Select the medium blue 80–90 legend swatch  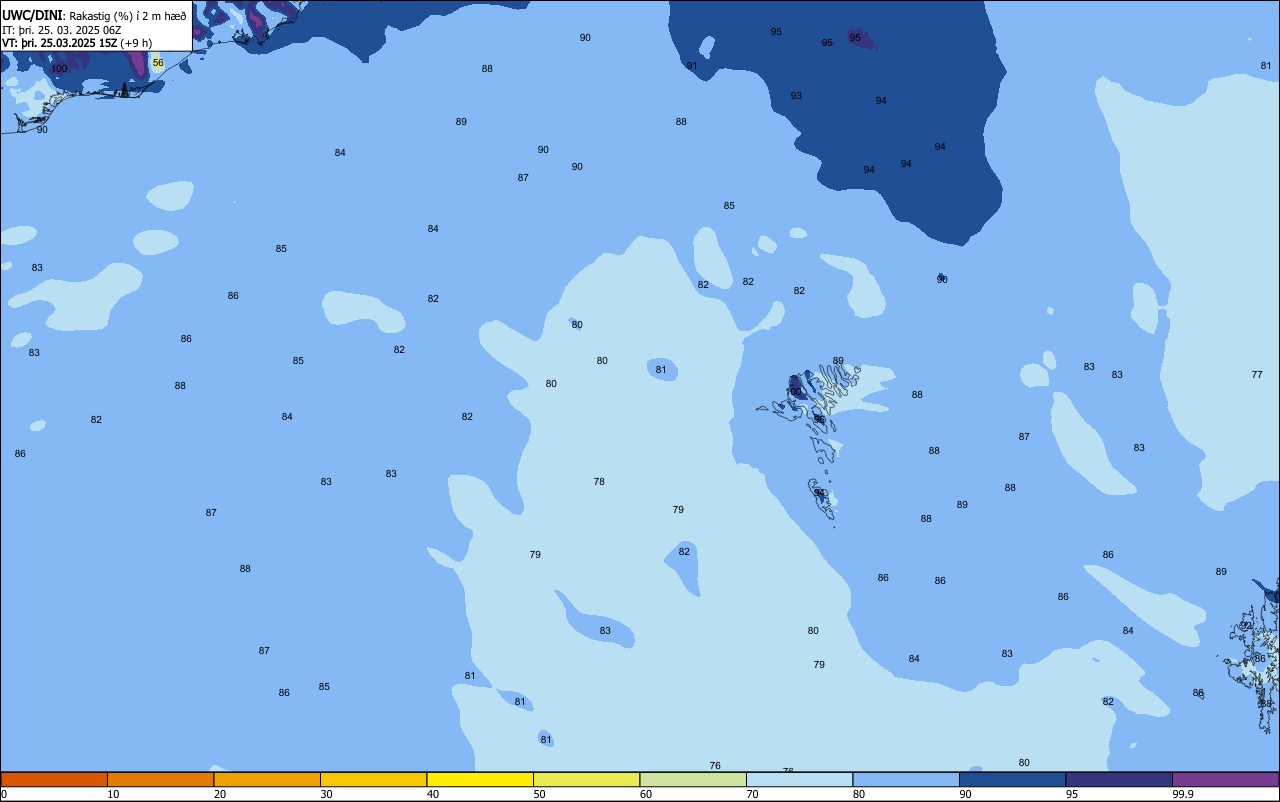point(906,779)
